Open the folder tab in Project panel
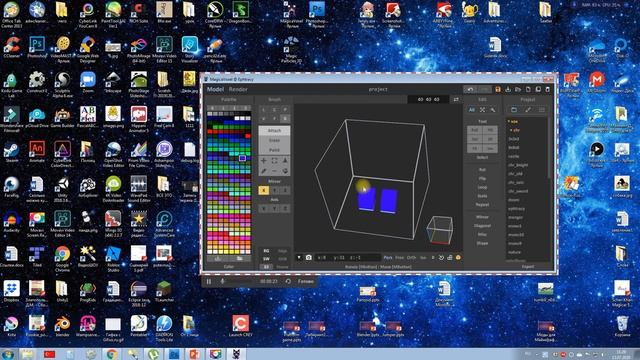 pos(514,110)
